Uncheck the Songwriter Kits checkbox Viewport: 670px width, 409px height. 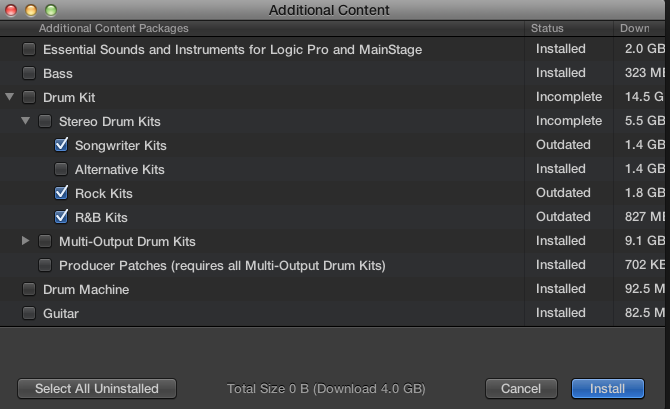click(61, 145)
